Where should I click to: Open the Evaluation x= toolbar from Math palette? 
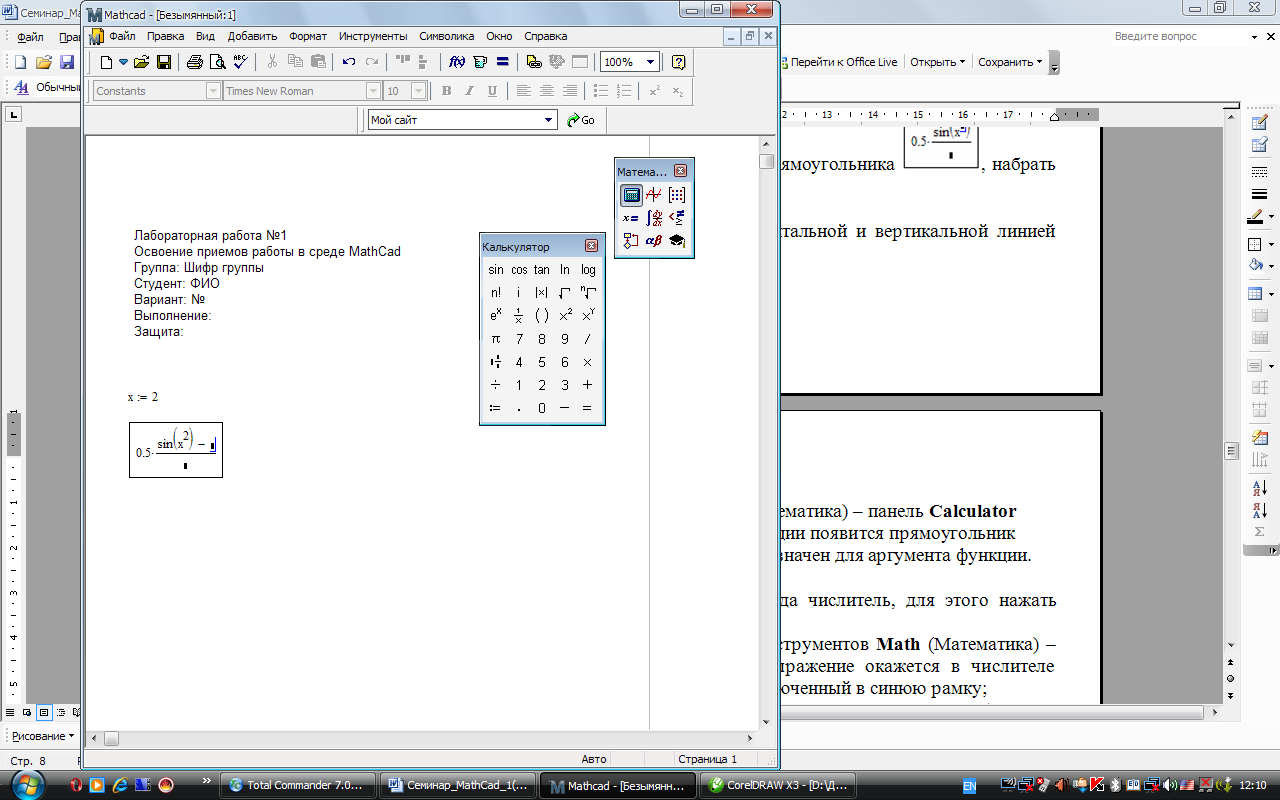point(631,218)
